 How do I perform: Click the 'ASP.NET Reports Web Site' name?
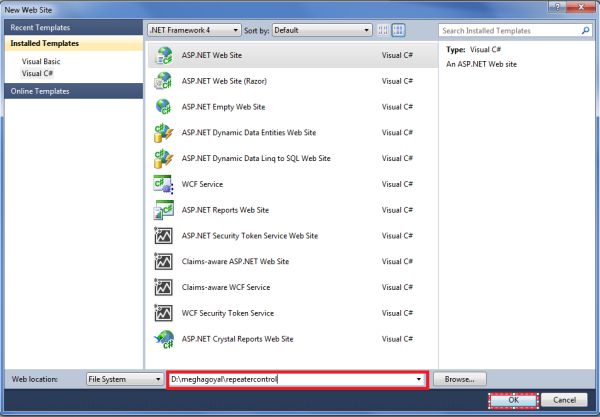(x=225, y=210)
